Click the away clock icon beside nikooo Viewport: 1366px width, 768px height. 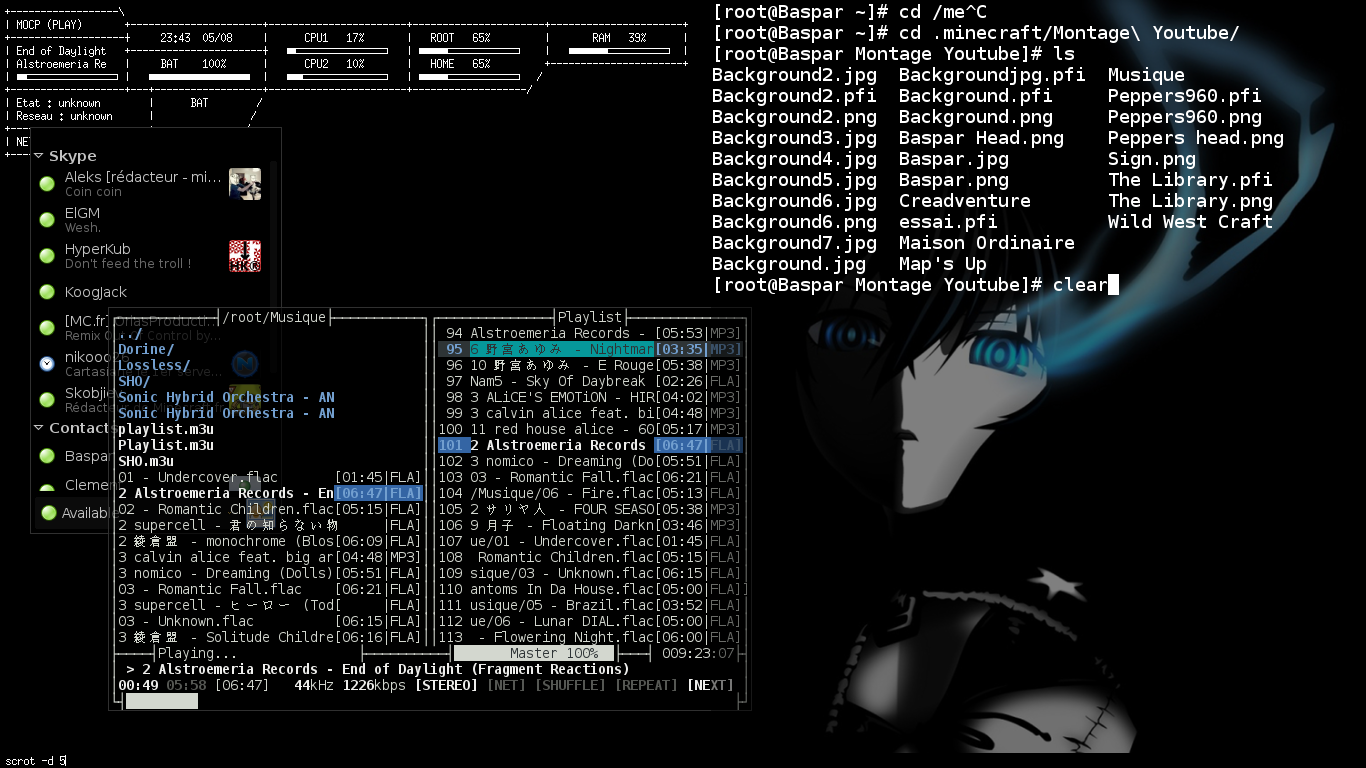47,363
